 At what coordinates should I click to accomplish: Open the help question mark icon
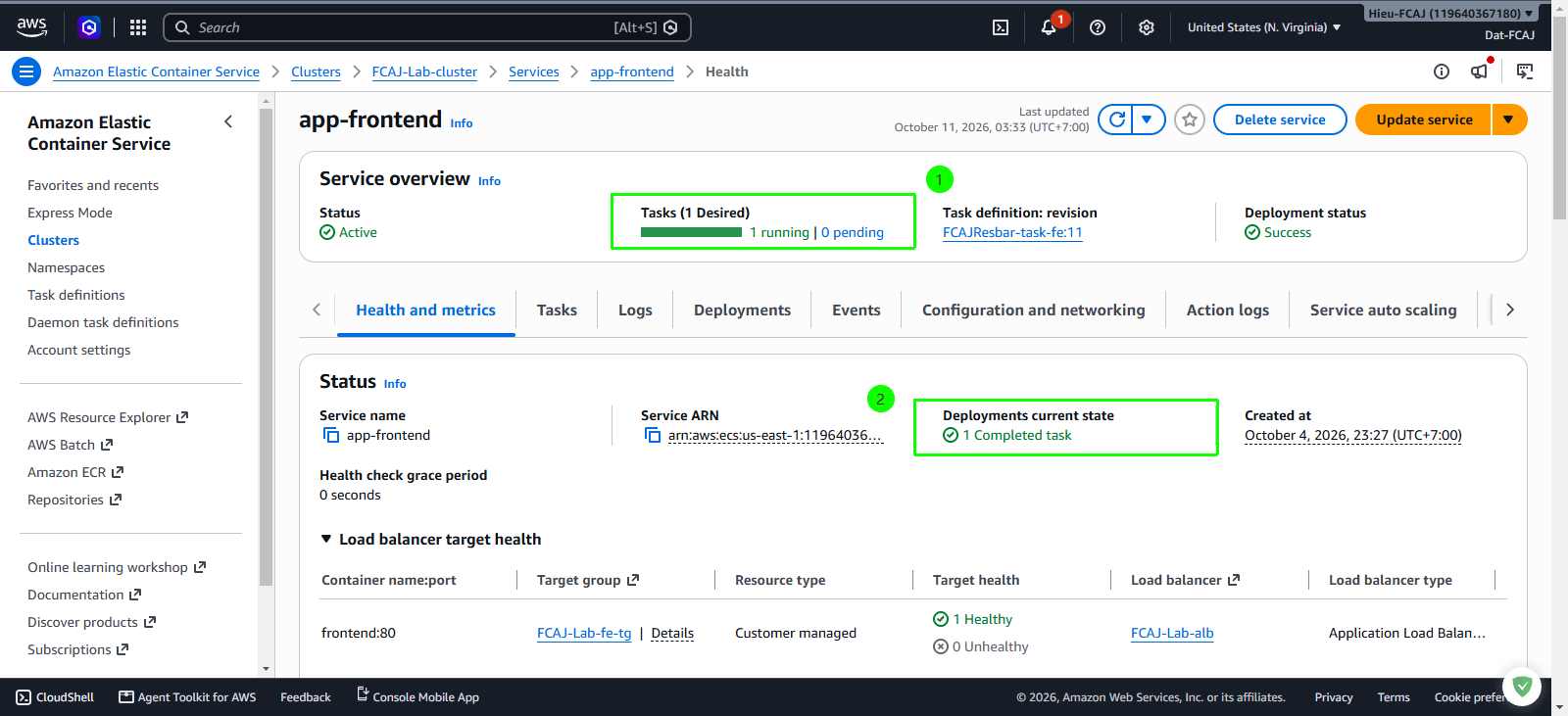coord(1098,27)
